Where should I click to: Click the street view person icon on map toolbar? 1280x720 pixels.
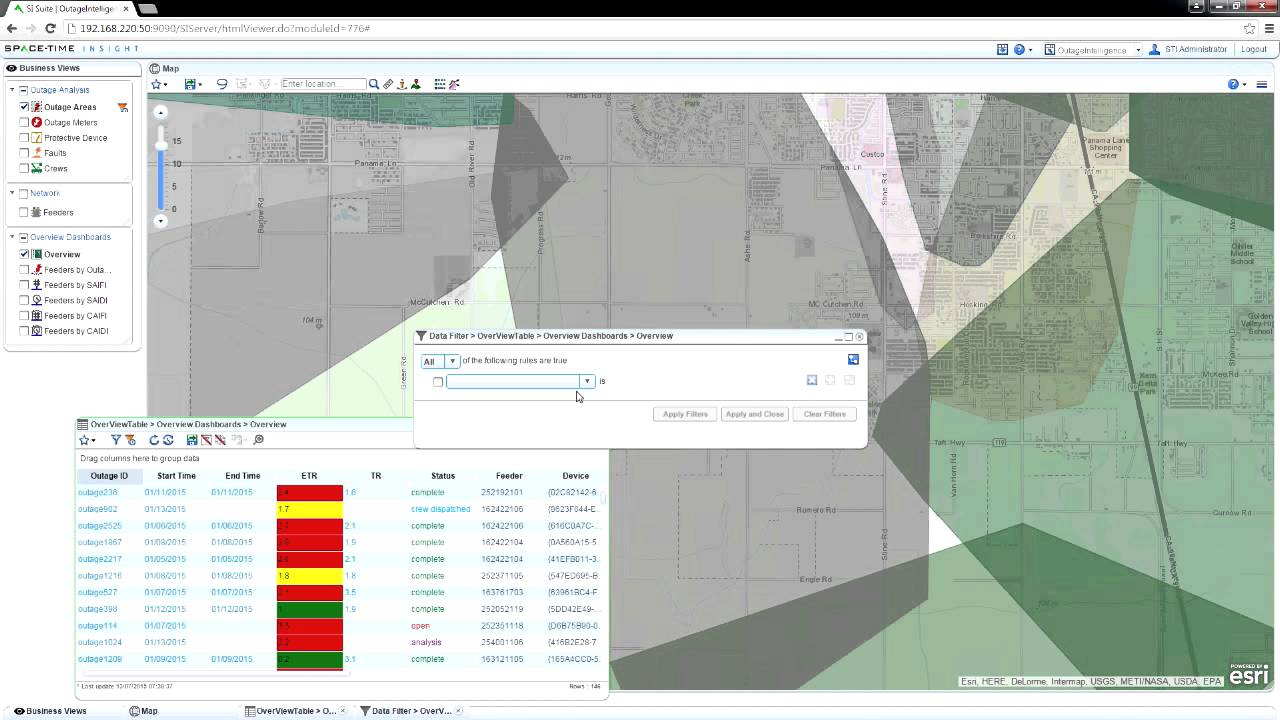[x=402, y=84]
